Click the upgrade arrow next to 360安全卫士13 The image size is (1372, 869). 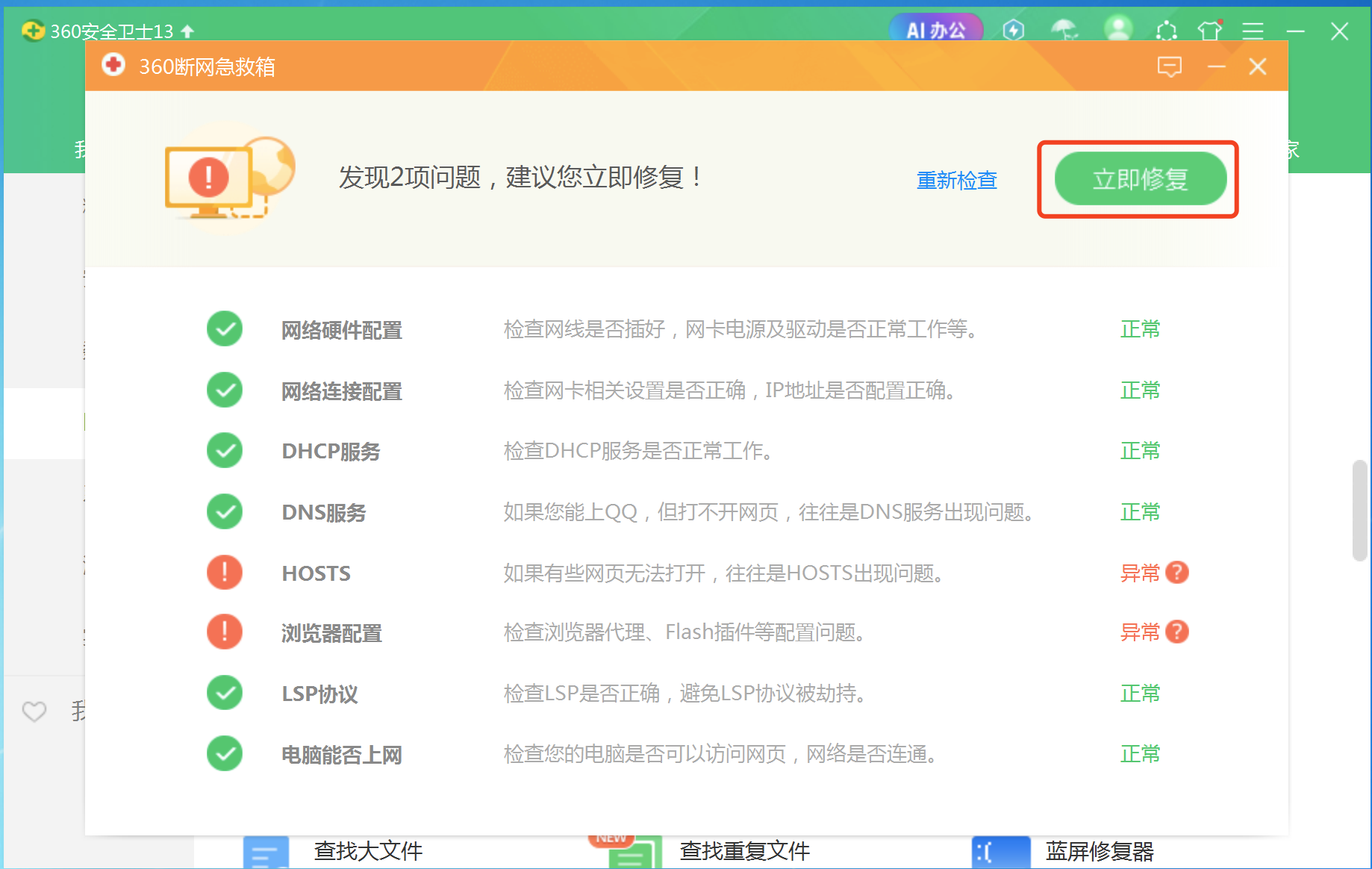pyautogui.click(x=187, y=31)
